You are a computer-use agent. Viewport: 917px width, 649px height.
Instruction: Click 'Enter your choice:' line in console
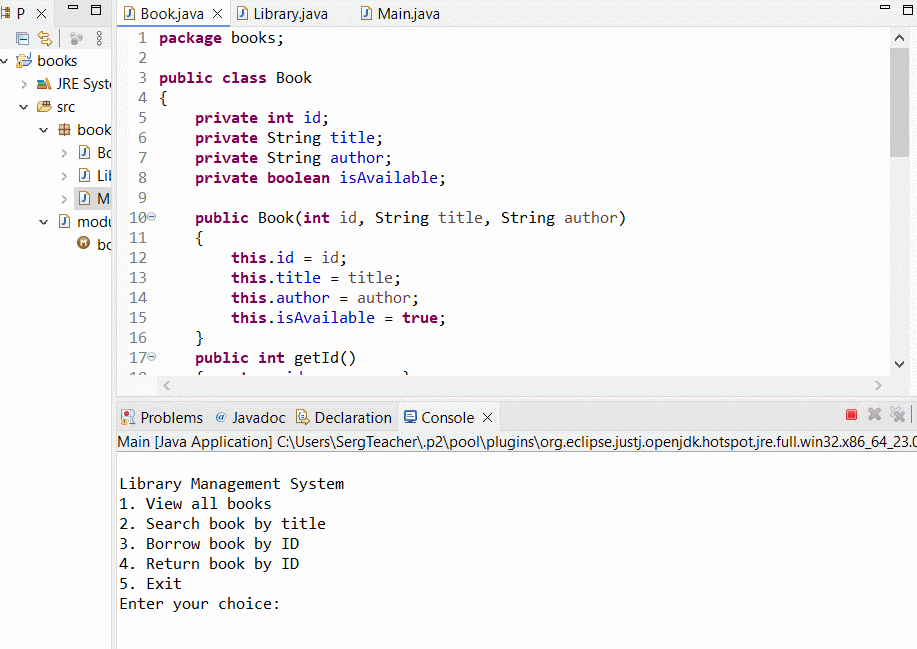pos(200,604)
